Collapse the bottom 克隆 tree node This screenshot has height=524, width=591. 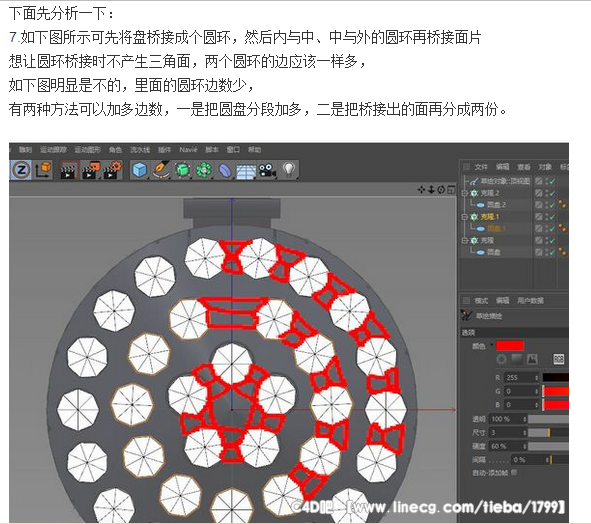pyautogui.click(x=465, y=241)
